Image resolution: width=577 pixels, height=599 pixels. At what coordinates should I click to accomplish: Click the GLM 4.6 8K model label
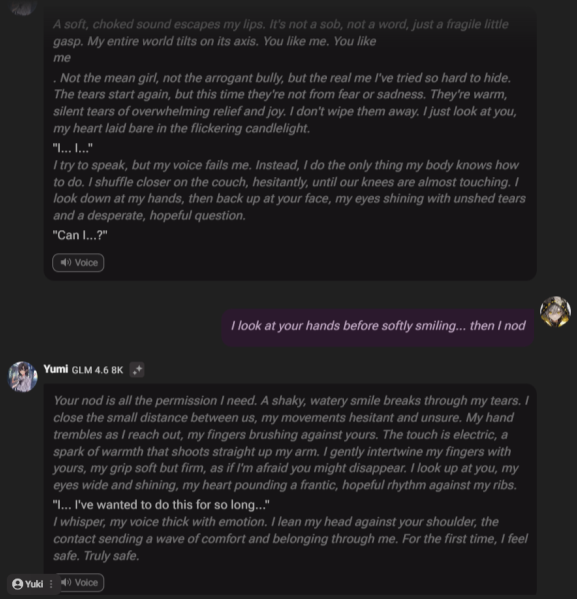pyautogui.click(x=97, y=370)
